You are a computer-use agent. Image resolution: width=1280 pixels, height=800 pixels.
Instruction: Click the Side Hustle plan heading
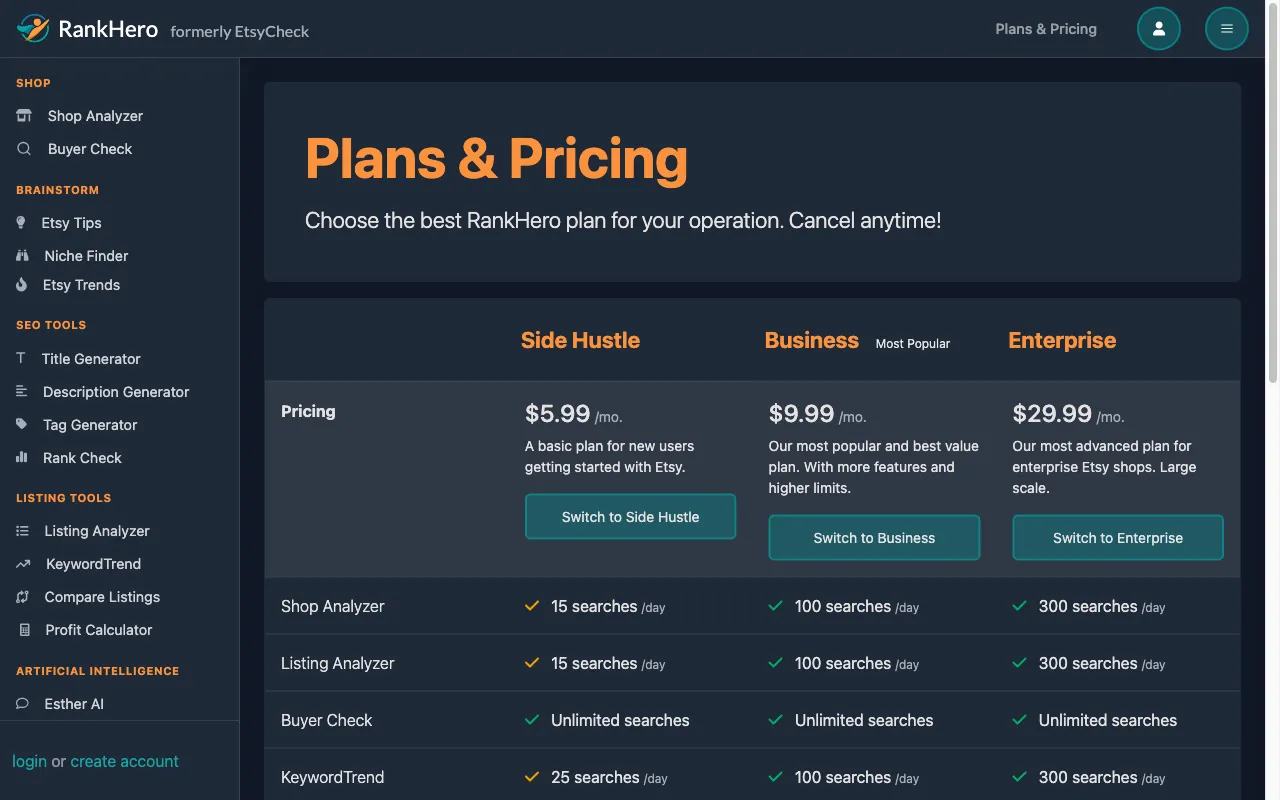tap(580, 340)
